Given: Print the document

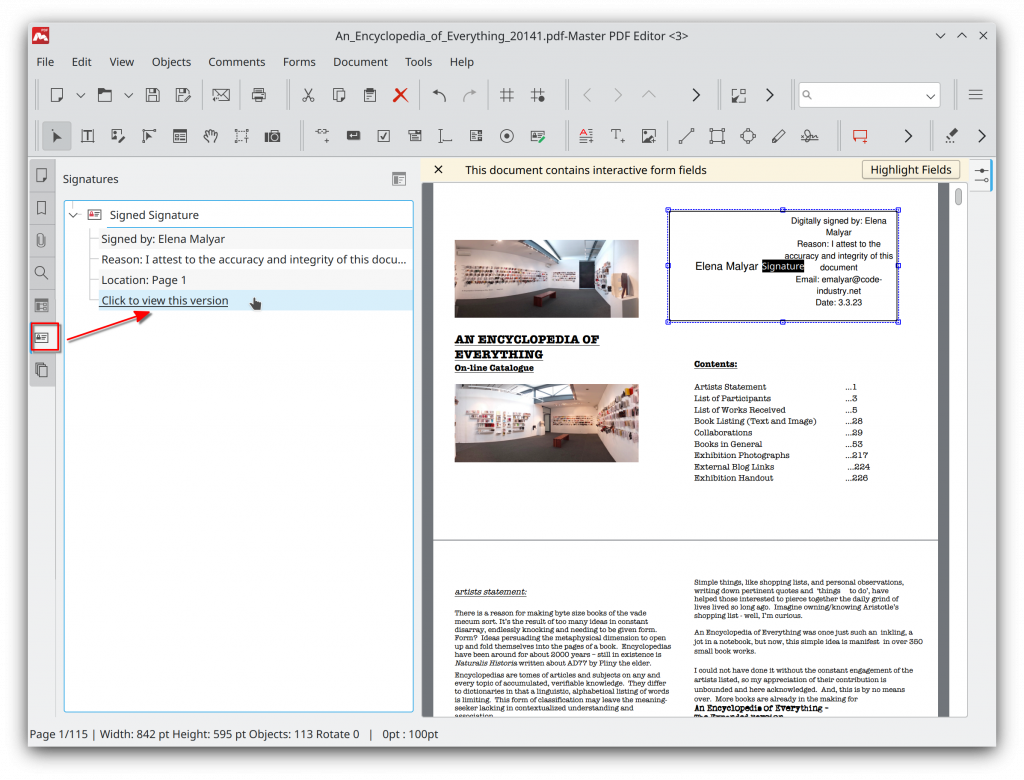Looking at the screenshot, I should click(x=259, y=95).
